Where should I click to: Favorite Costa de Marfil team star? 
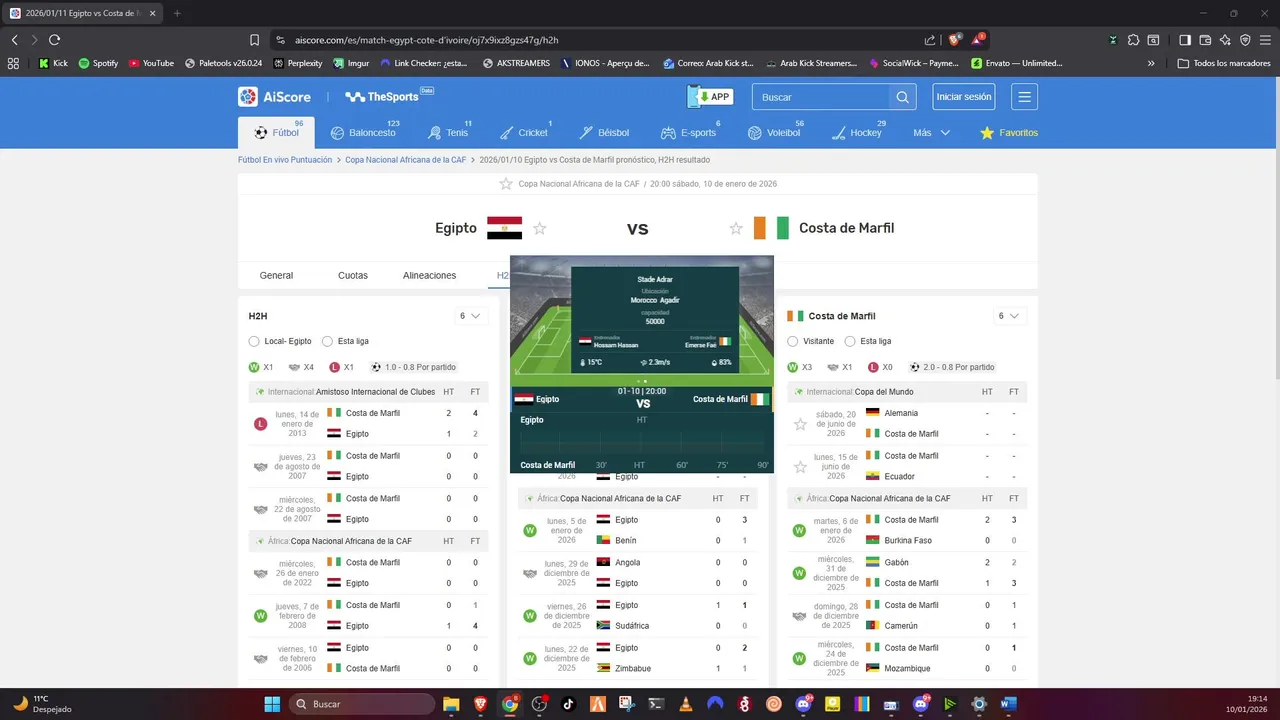point(736,228)
